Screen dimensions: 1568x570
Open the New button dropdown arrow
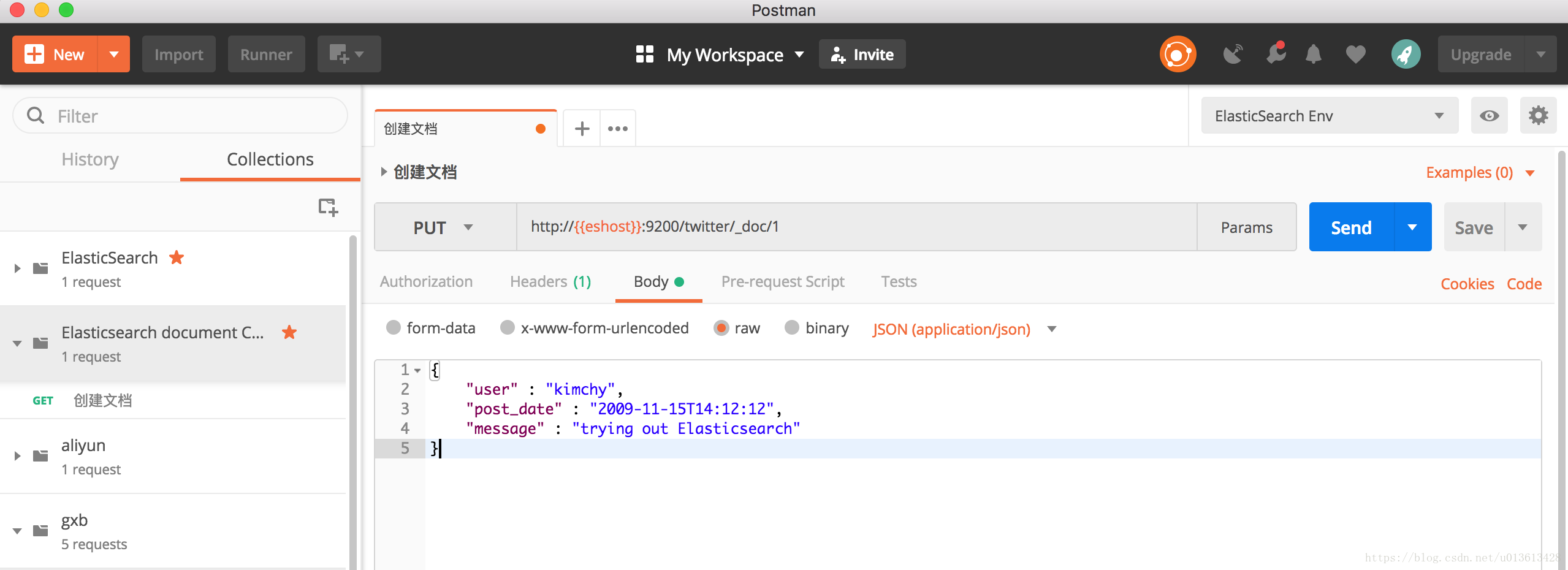tap(114, 54)
